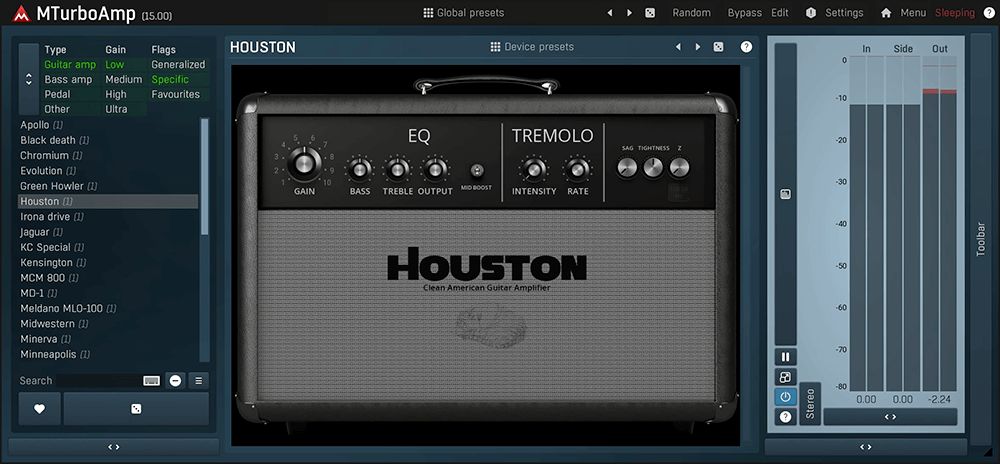Click the Sleeping status indicator
Screen dimensions: 1000x464
tap(955, 13)
